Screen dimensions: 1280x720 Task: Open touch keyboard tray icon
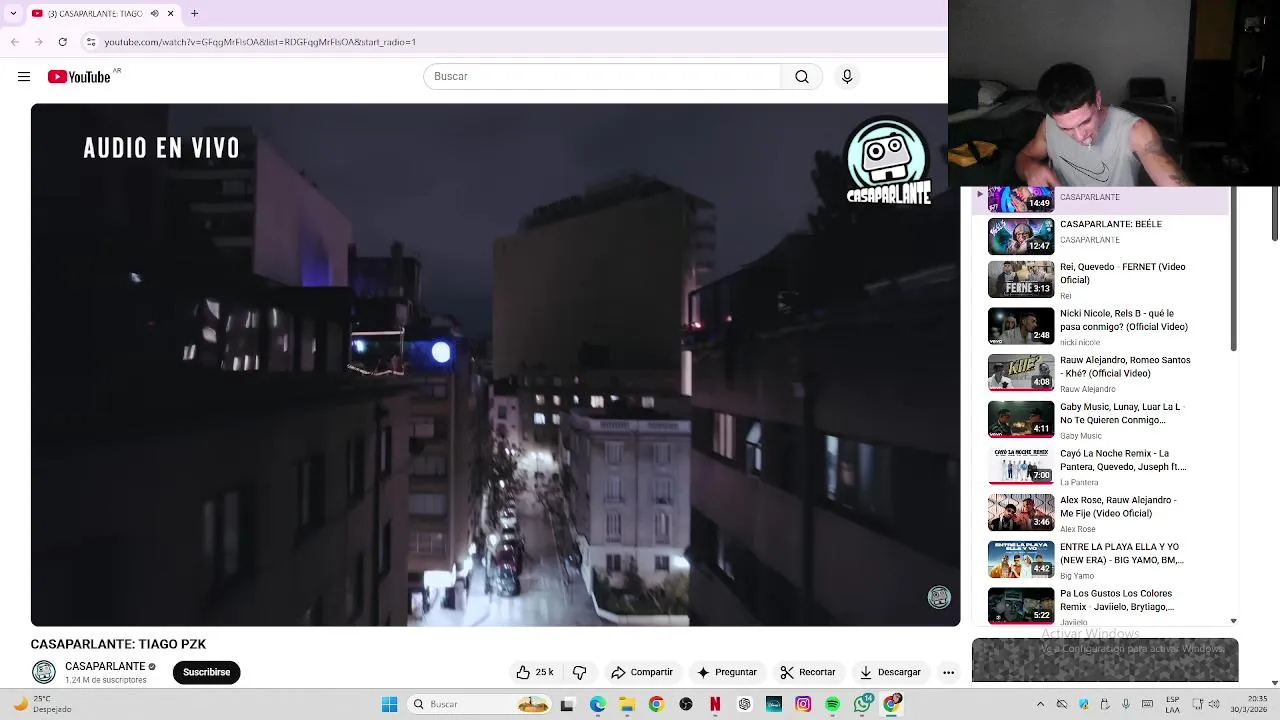1147,705
